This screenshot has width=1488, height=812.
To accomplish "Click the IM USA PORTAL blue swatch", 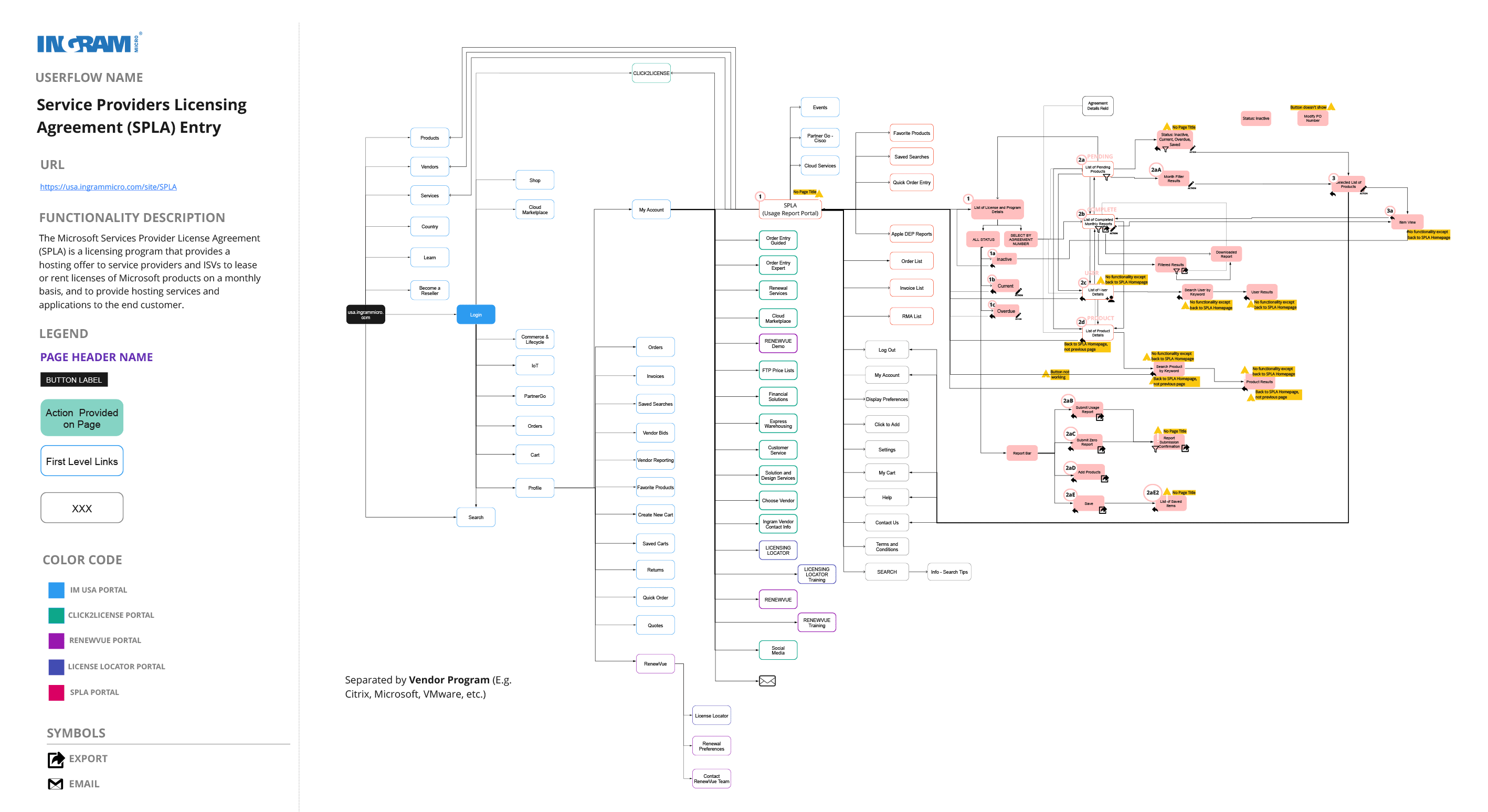I will coord(56,589).
